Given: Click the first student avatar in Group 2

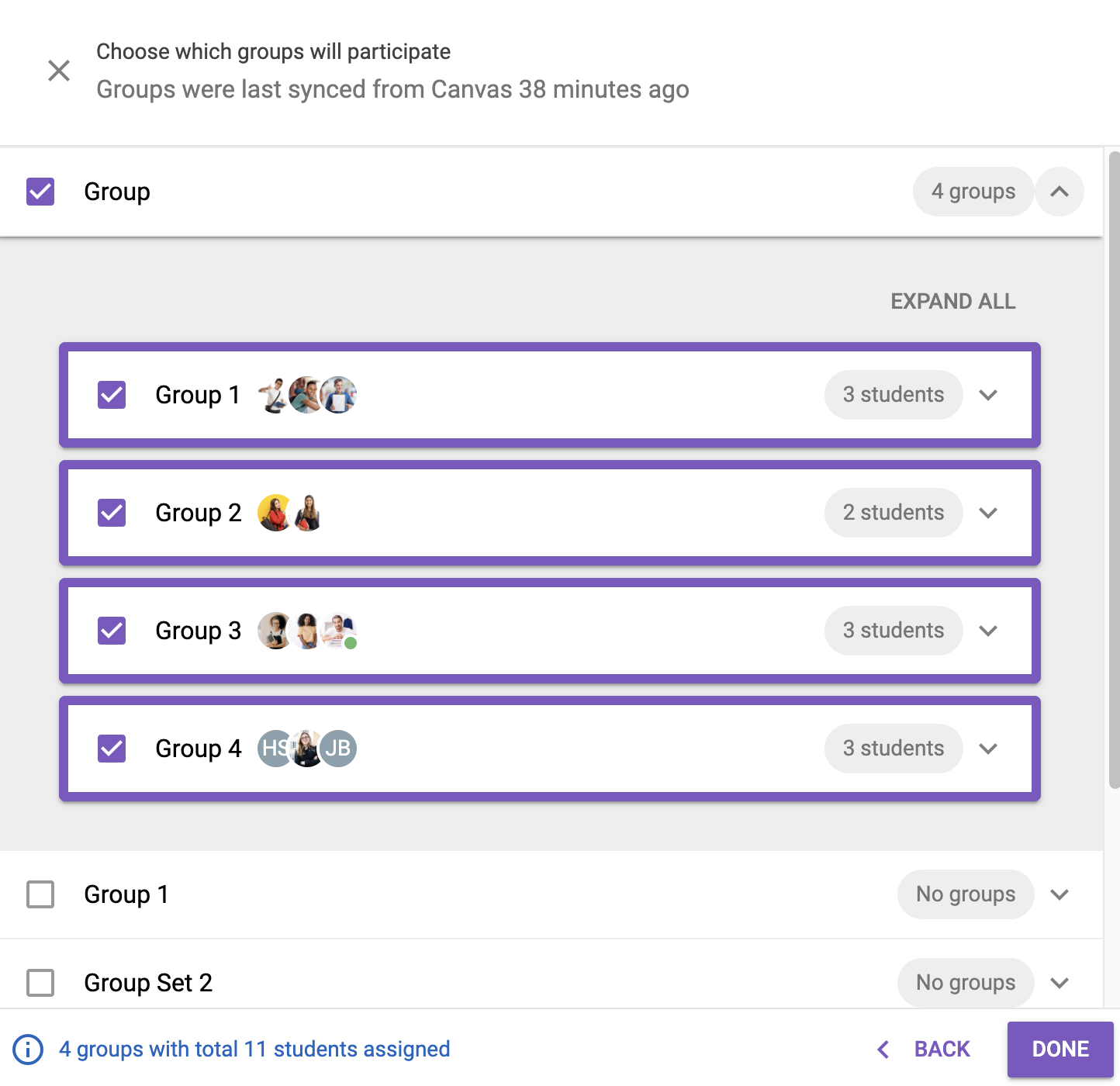Looking at the screenshot, I should [x=274, y=513].
